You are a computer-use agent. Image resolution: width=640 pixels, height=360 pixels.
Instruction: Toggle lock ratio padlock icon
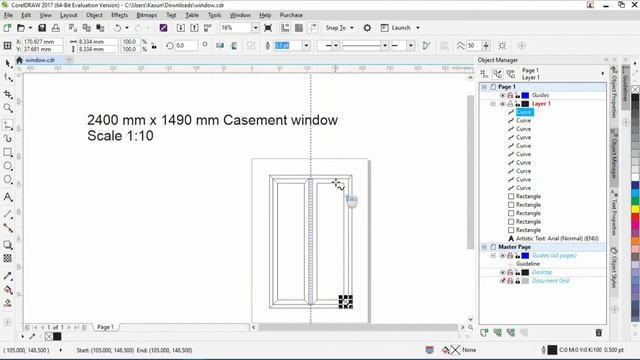click(x=154, y=46)
